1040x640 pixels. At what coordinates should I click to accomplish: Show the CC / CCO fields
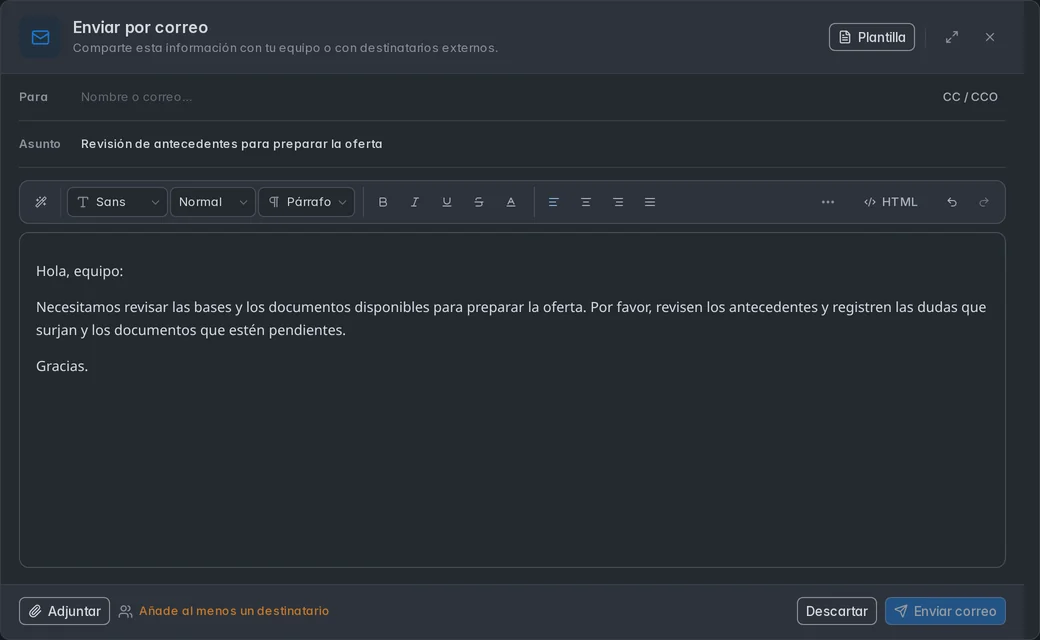tap(970, 97)
